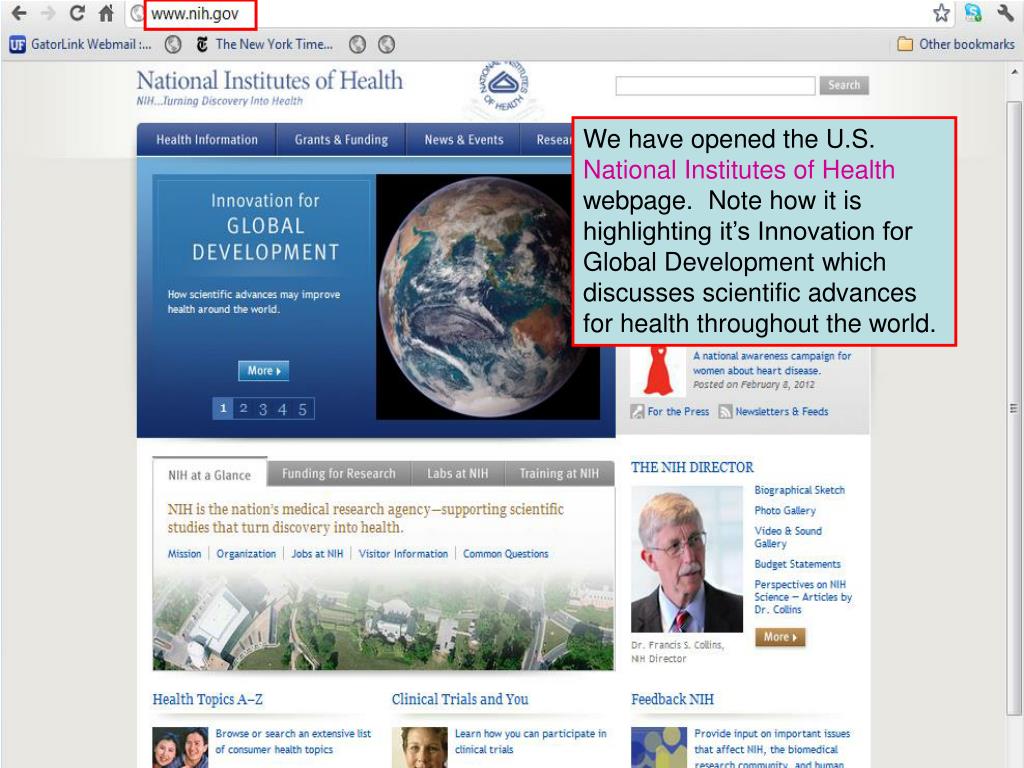Image resolution: width=1024 pixels, height=768 pixels.
Task: Click the For the Press icon link
Action: point(637,411)
